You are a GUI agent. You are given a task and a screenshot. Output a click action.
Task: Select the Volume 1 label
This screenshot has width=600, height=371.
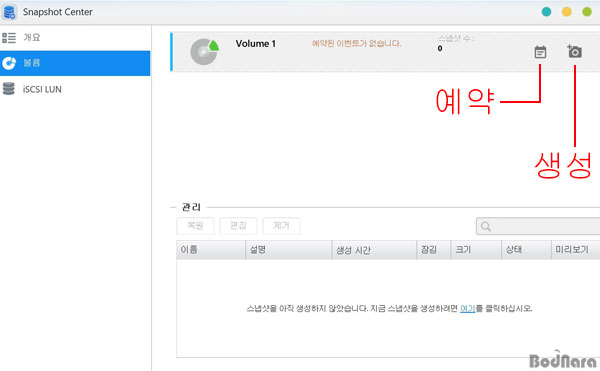point(256,44)
